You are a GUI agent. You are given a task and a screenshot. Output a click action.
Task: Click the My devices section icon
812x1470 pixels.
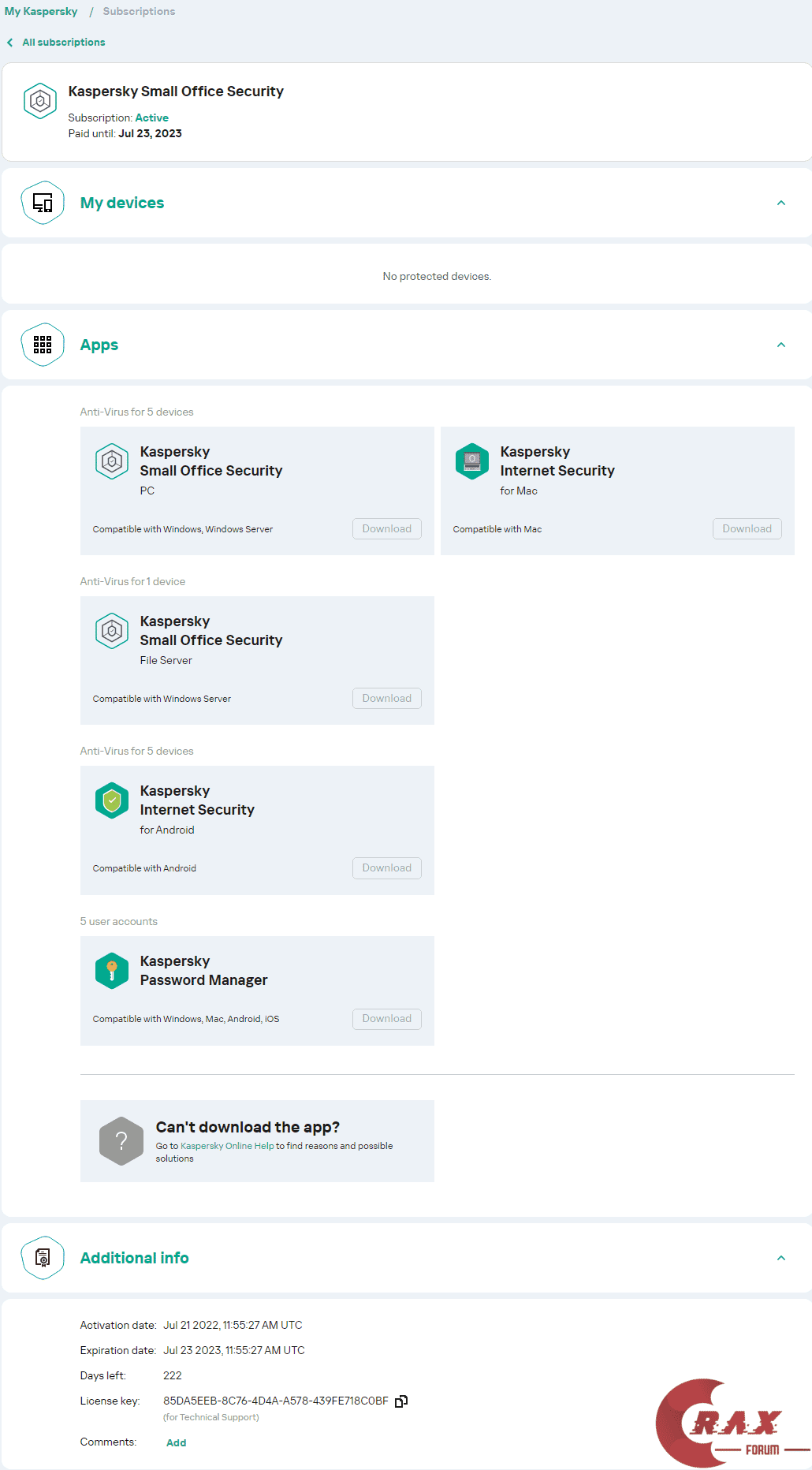click(x=43, y=203)
